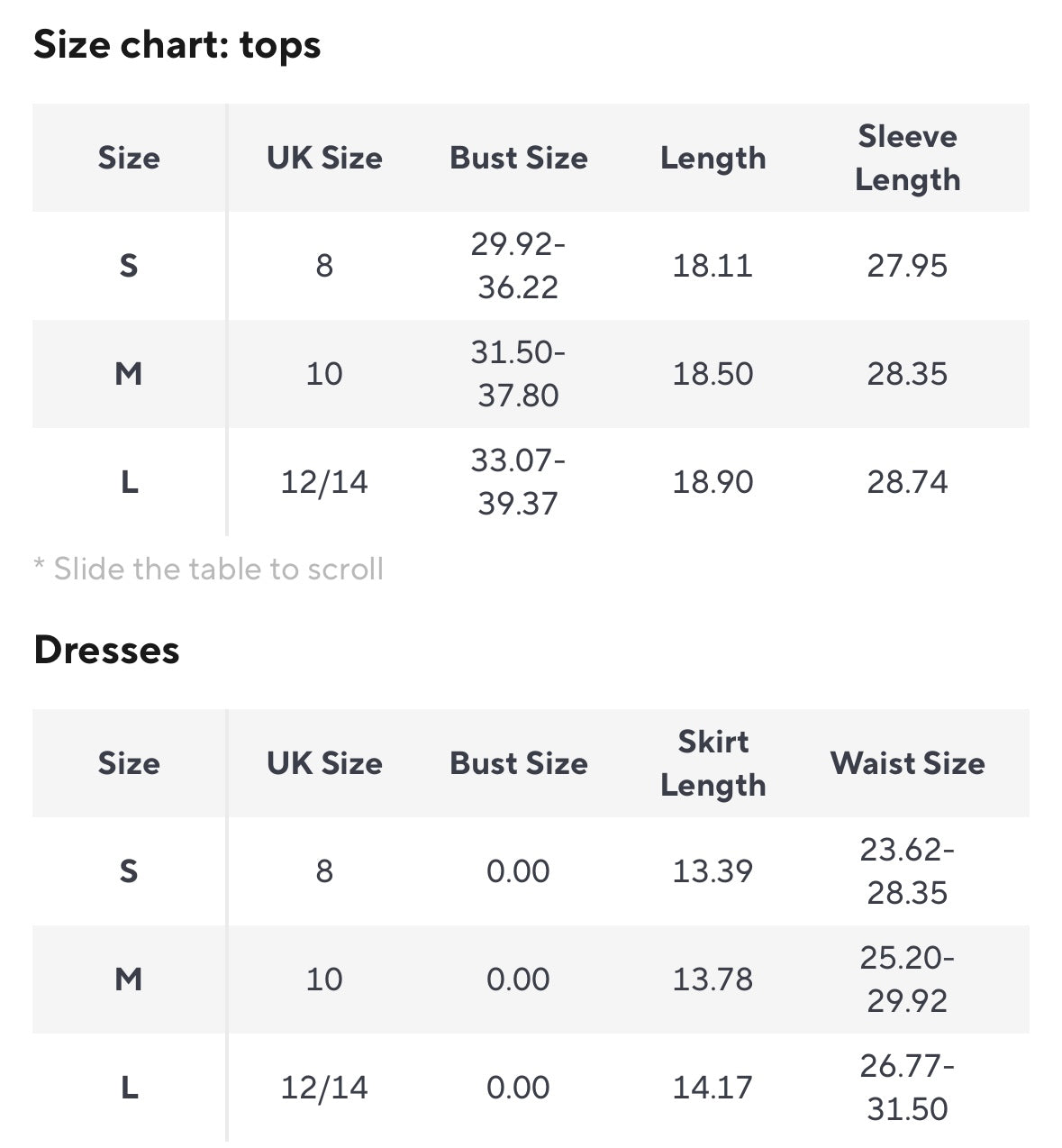Click the Length header in tops table

coord(713,158)
